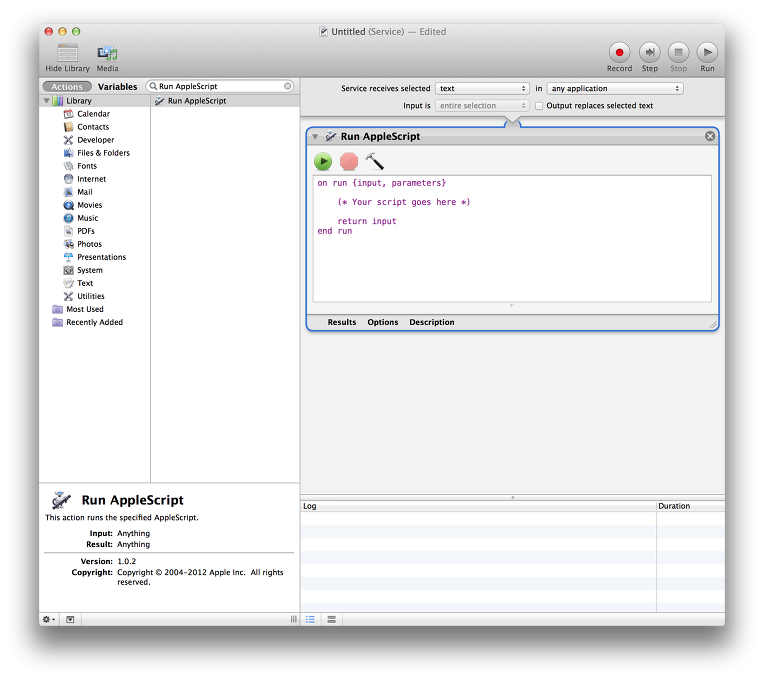This screenshot has width=764, height=680.
Task: Click the 'return input' script line
Action: 366,221
